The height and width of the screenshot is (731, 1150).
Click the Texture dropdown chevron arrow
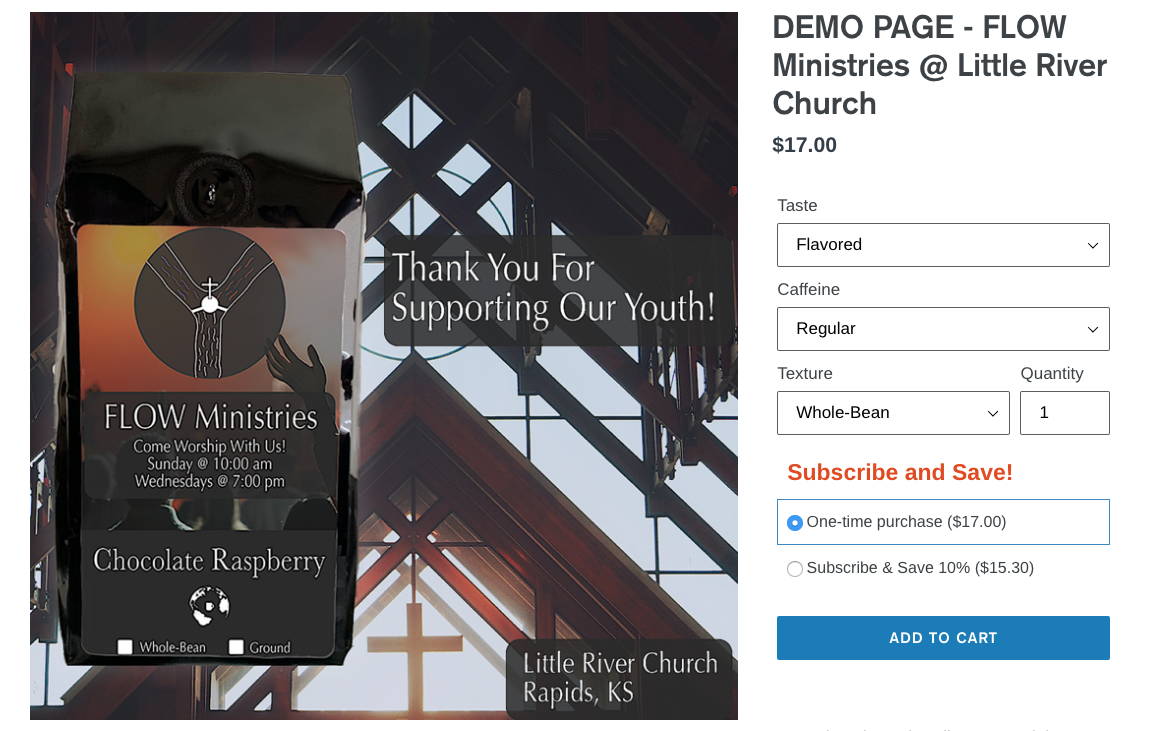(992, 414)
